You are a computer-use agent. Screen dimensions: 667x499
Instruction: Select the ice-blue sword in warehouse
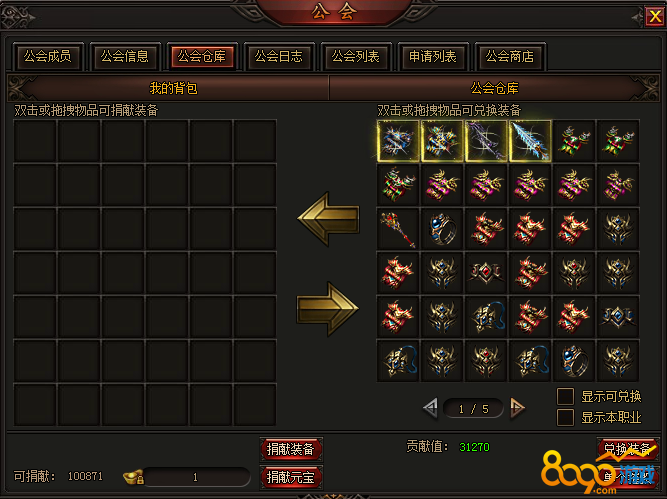click(x=530, y=141)
